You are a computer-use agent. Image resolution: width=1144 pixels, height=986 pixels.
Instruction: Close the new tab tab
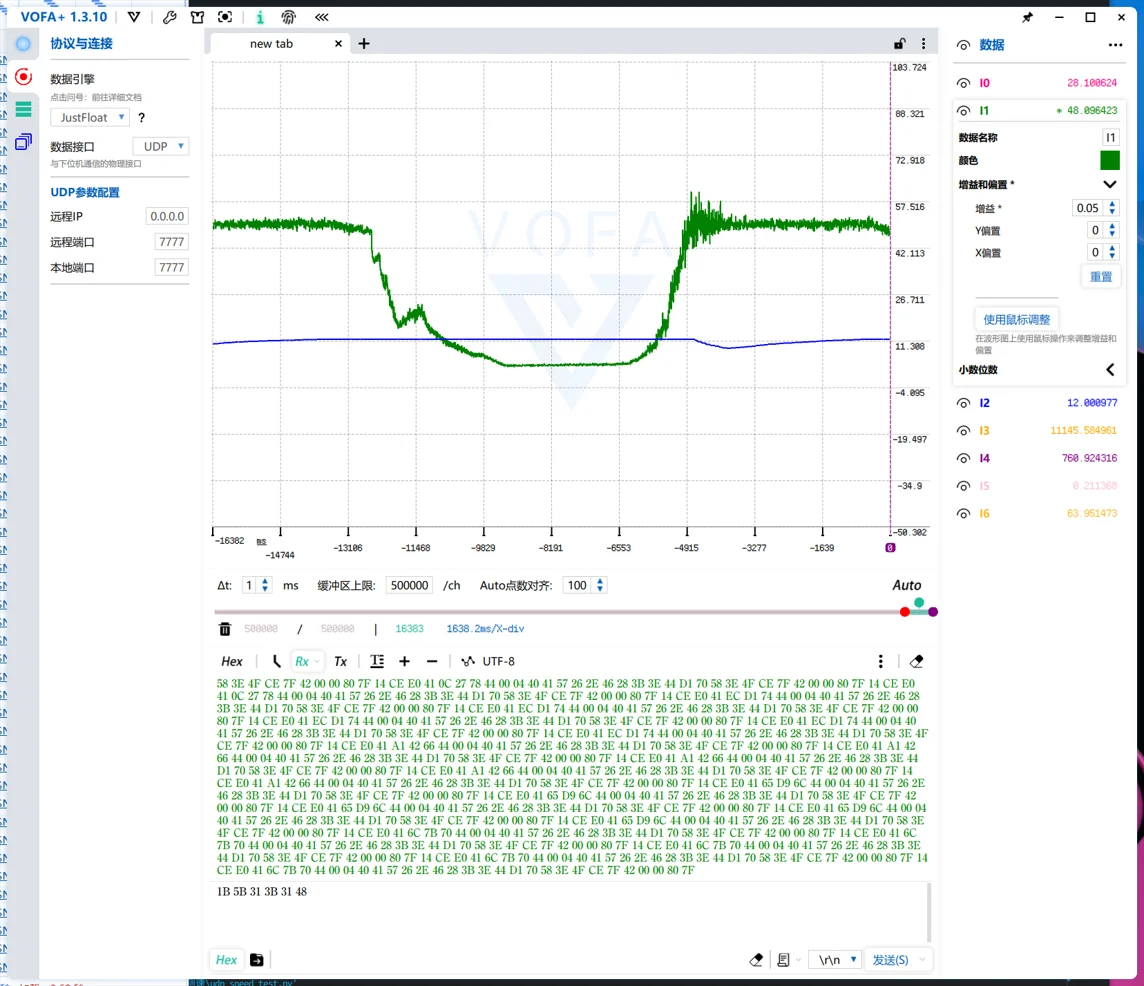click(339, 44)
